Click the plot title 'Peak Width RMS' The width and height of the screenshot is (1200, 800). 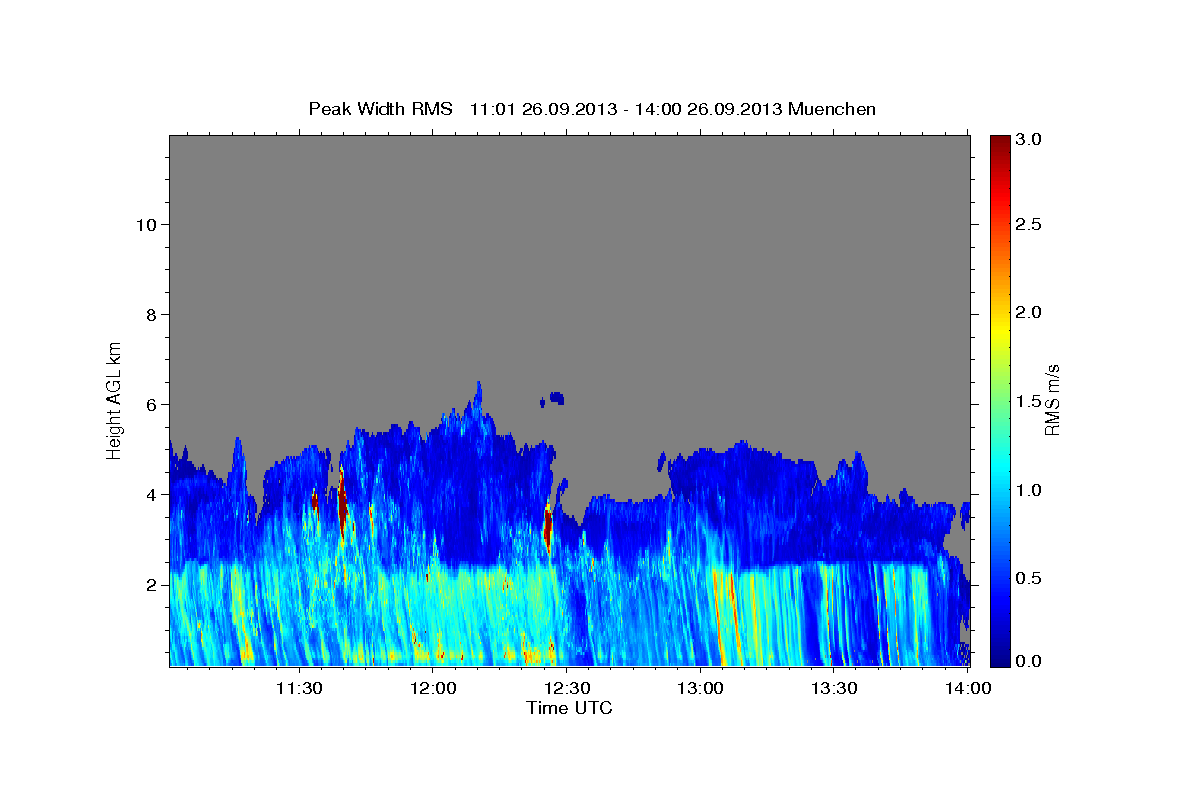(x=381, y=109)
